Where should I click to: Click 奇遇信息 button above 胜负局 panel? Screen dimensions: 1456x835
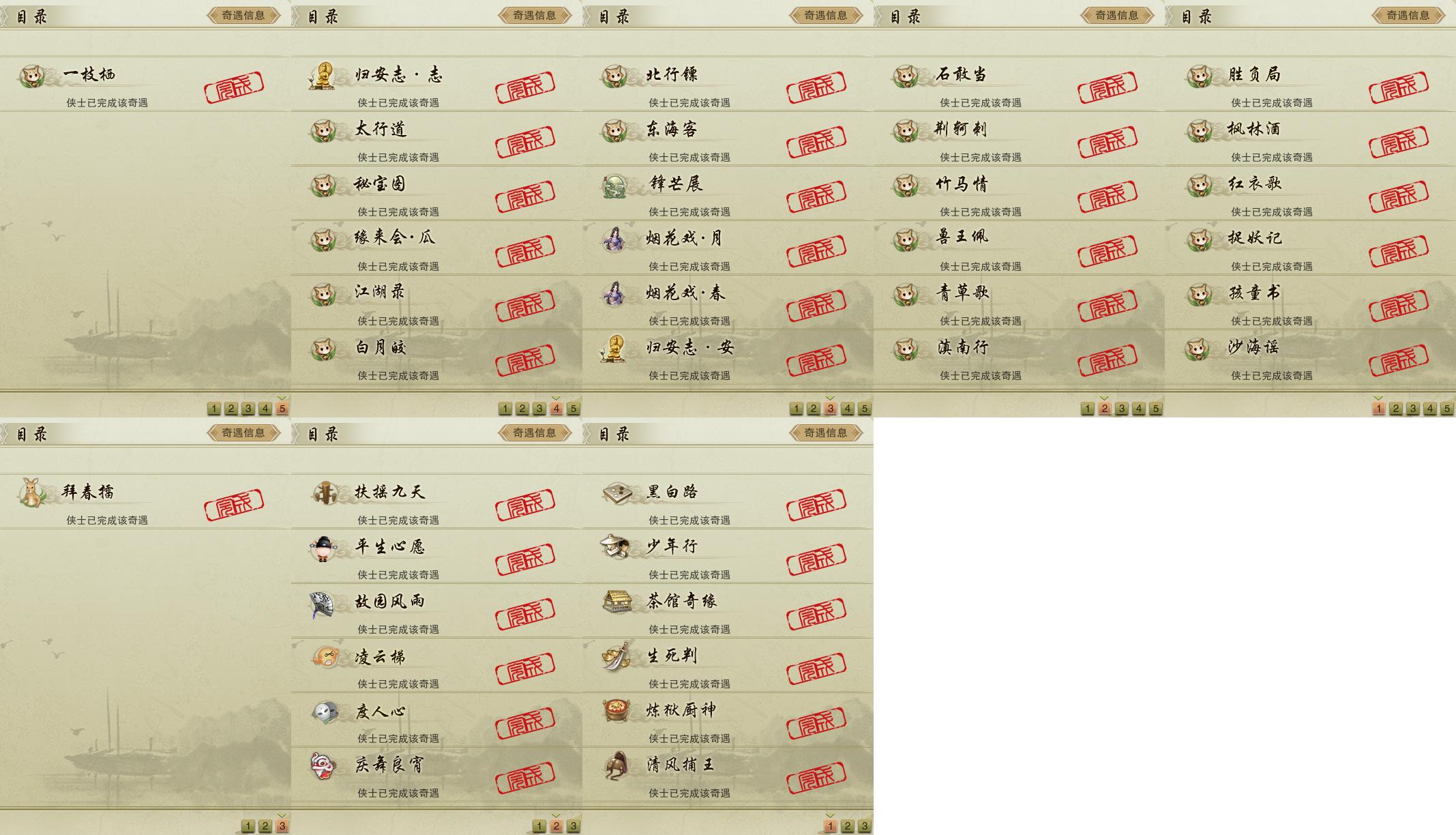coord(1408,15)
